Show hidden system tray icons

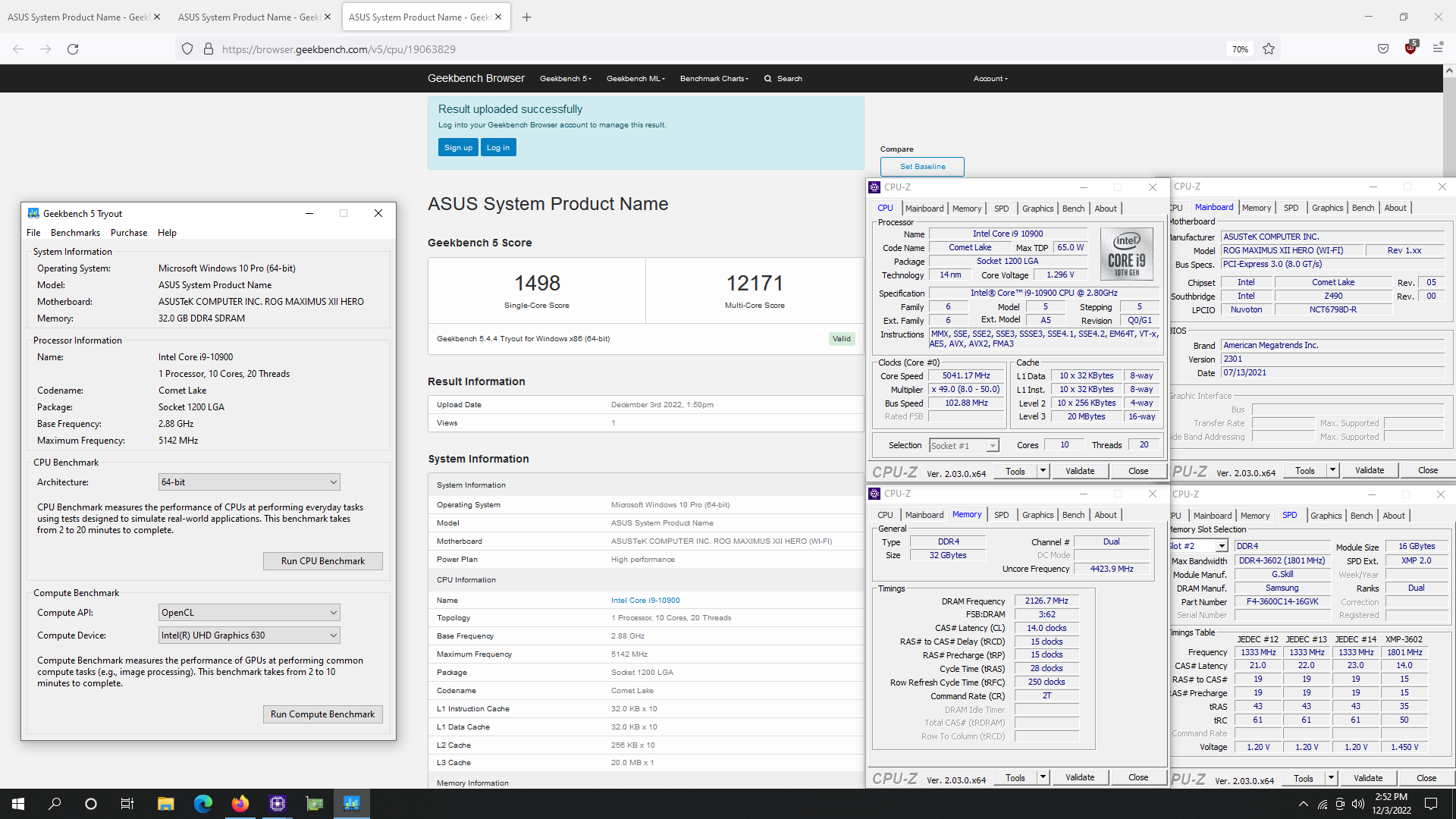1303,804
